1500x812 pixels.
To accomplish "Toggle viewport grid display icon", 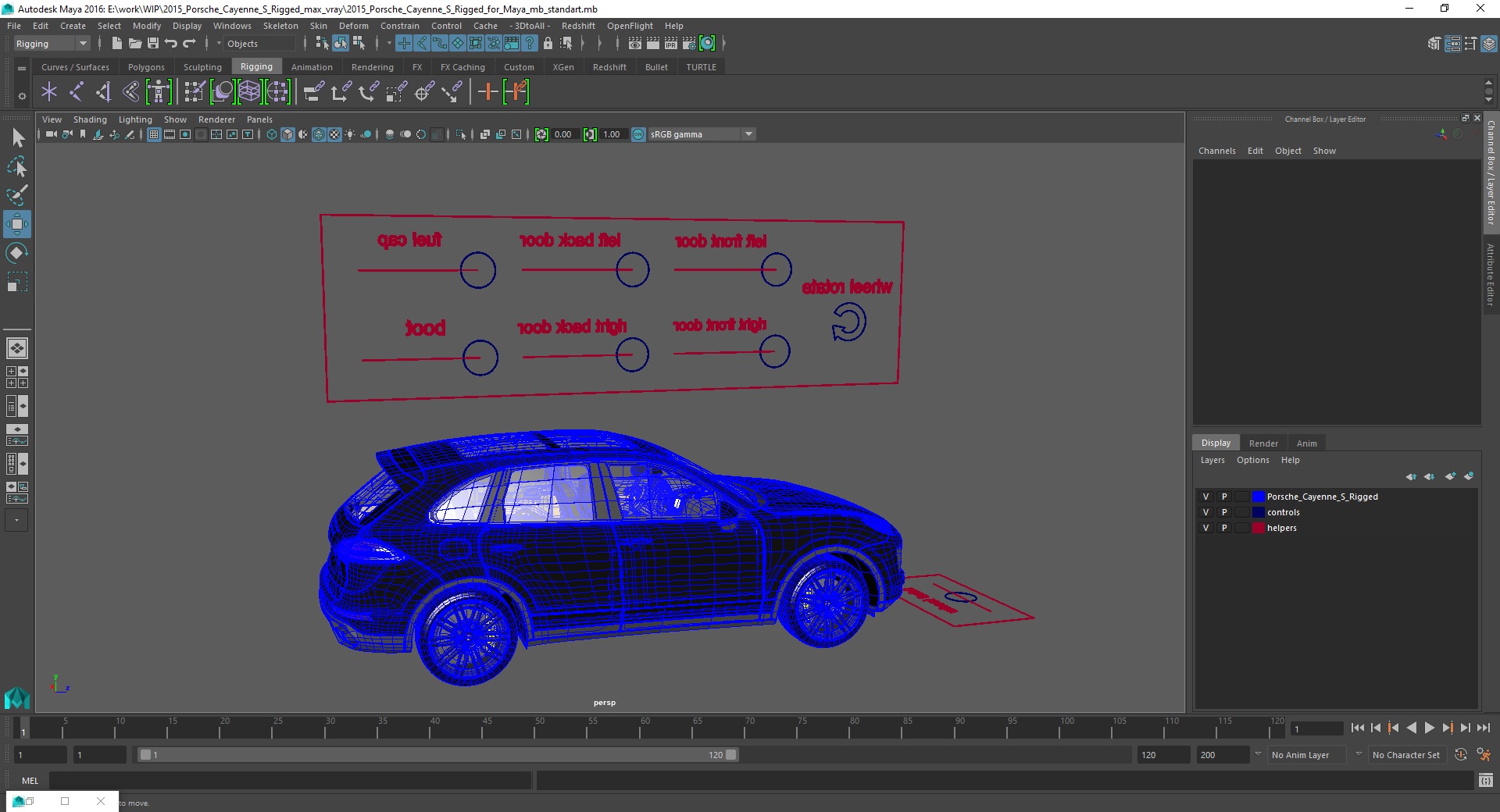I will click(154, 134).
